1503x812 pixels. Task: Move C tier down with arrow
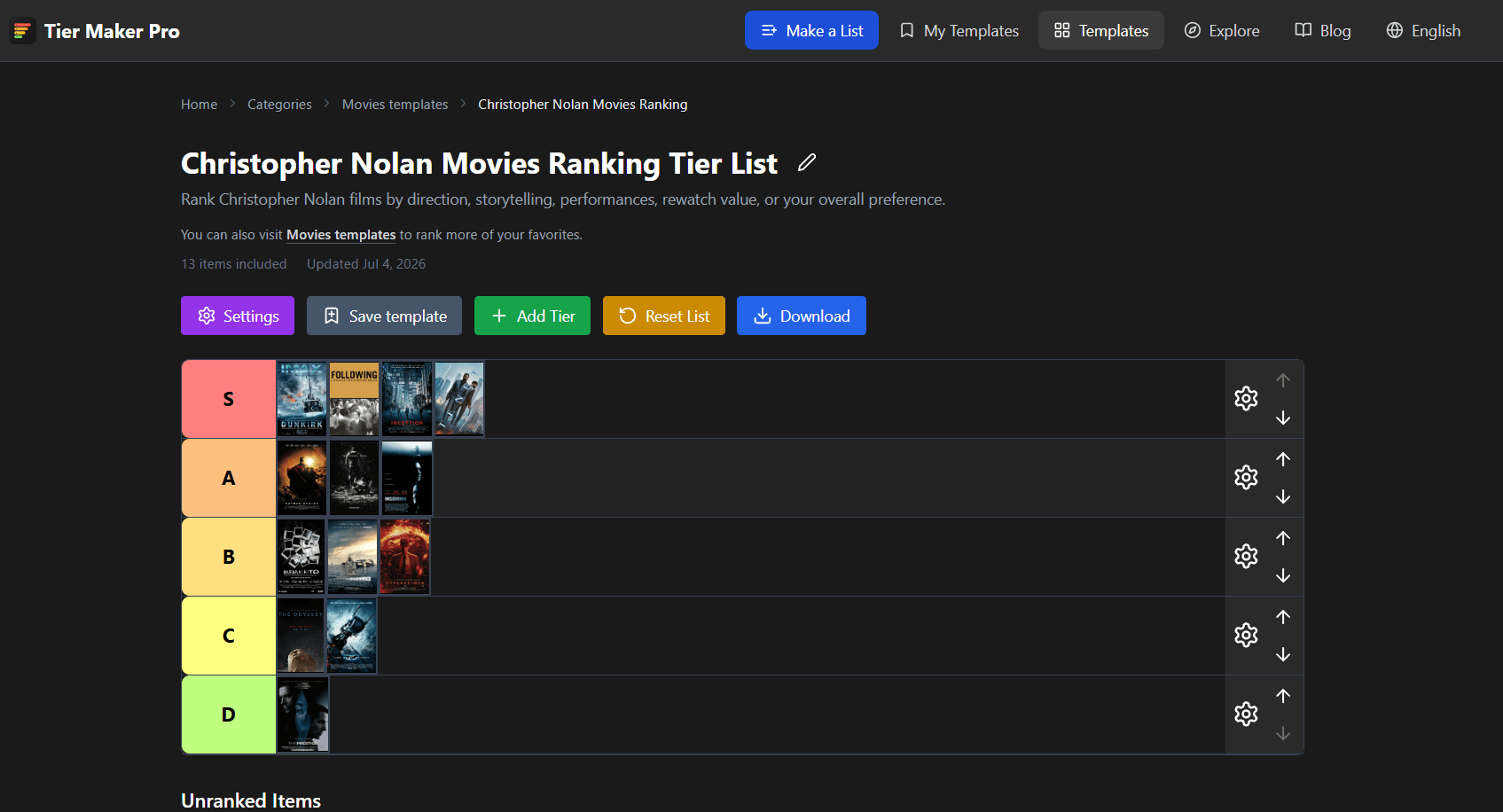(x=1283, y=654)
